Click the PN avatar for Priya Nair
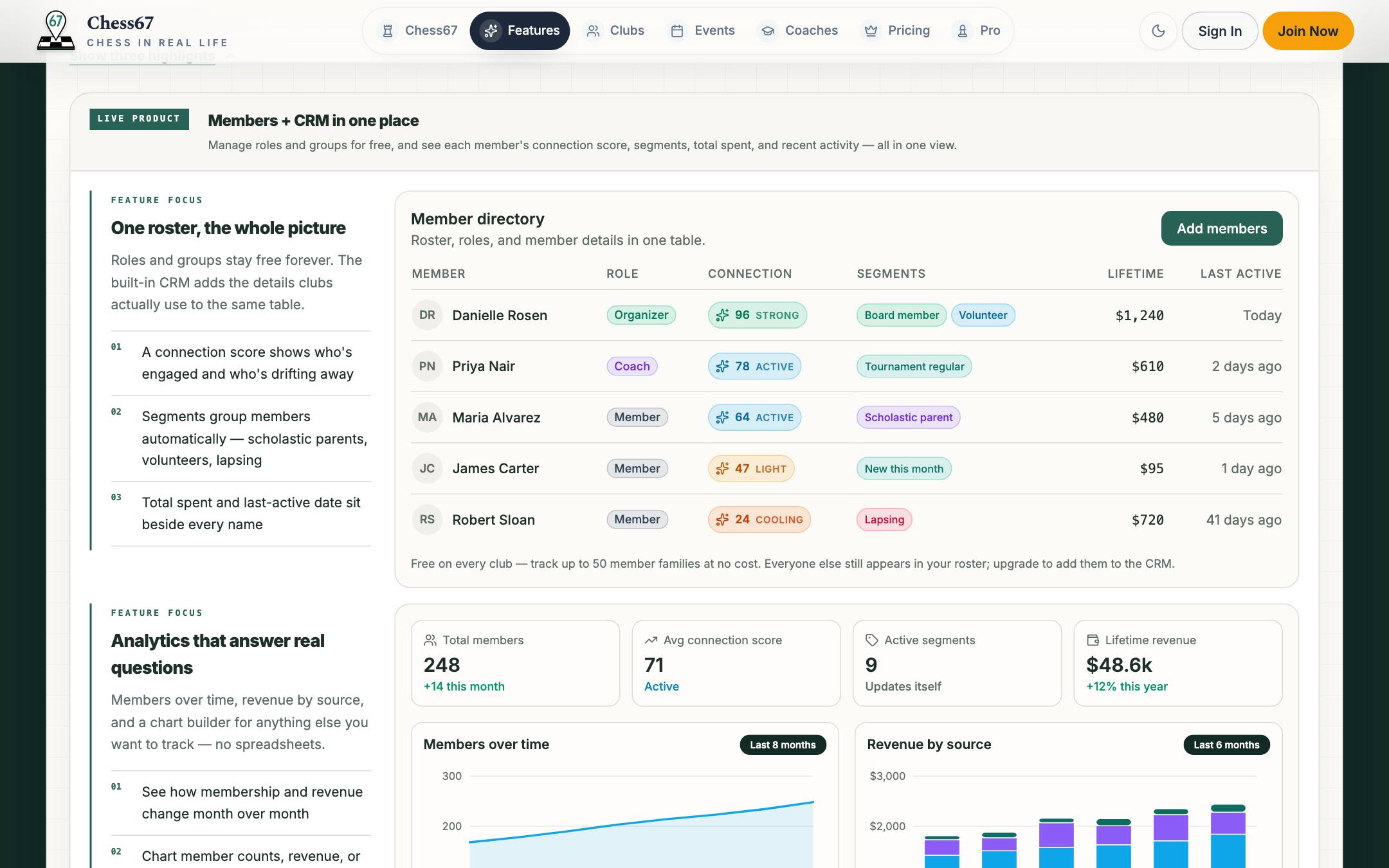Image resolution: width=1389 pixels, height=868 pixels. pos(427,366)
